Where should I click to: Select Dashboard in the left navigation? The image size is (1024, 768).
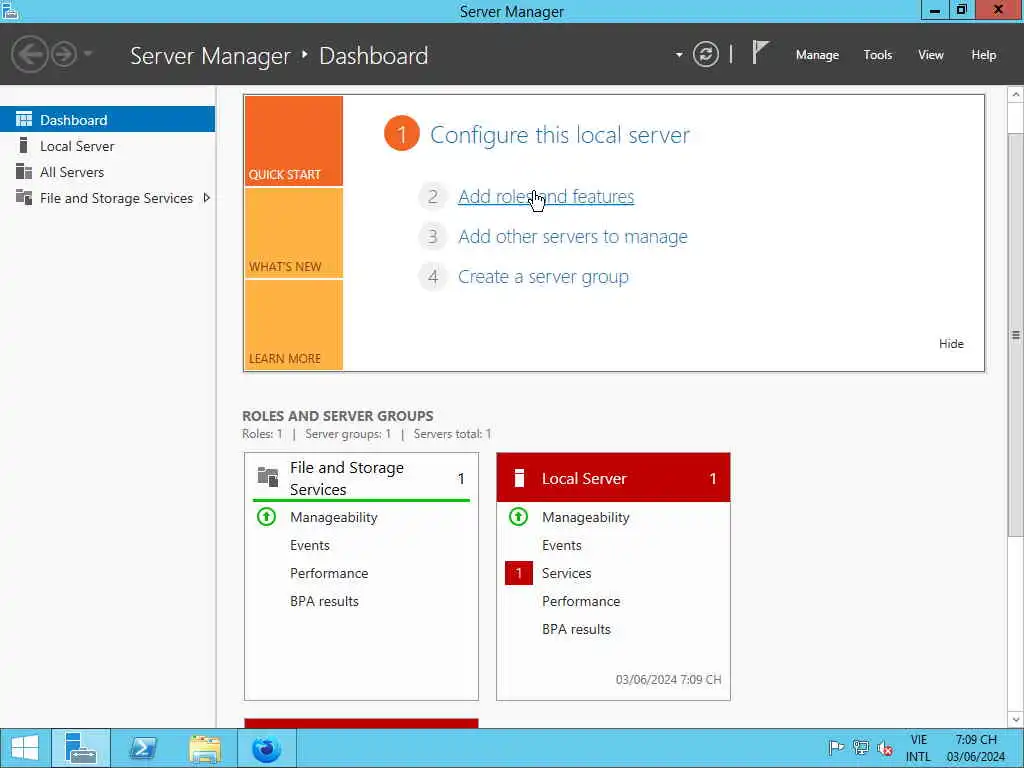coord(107,120)
